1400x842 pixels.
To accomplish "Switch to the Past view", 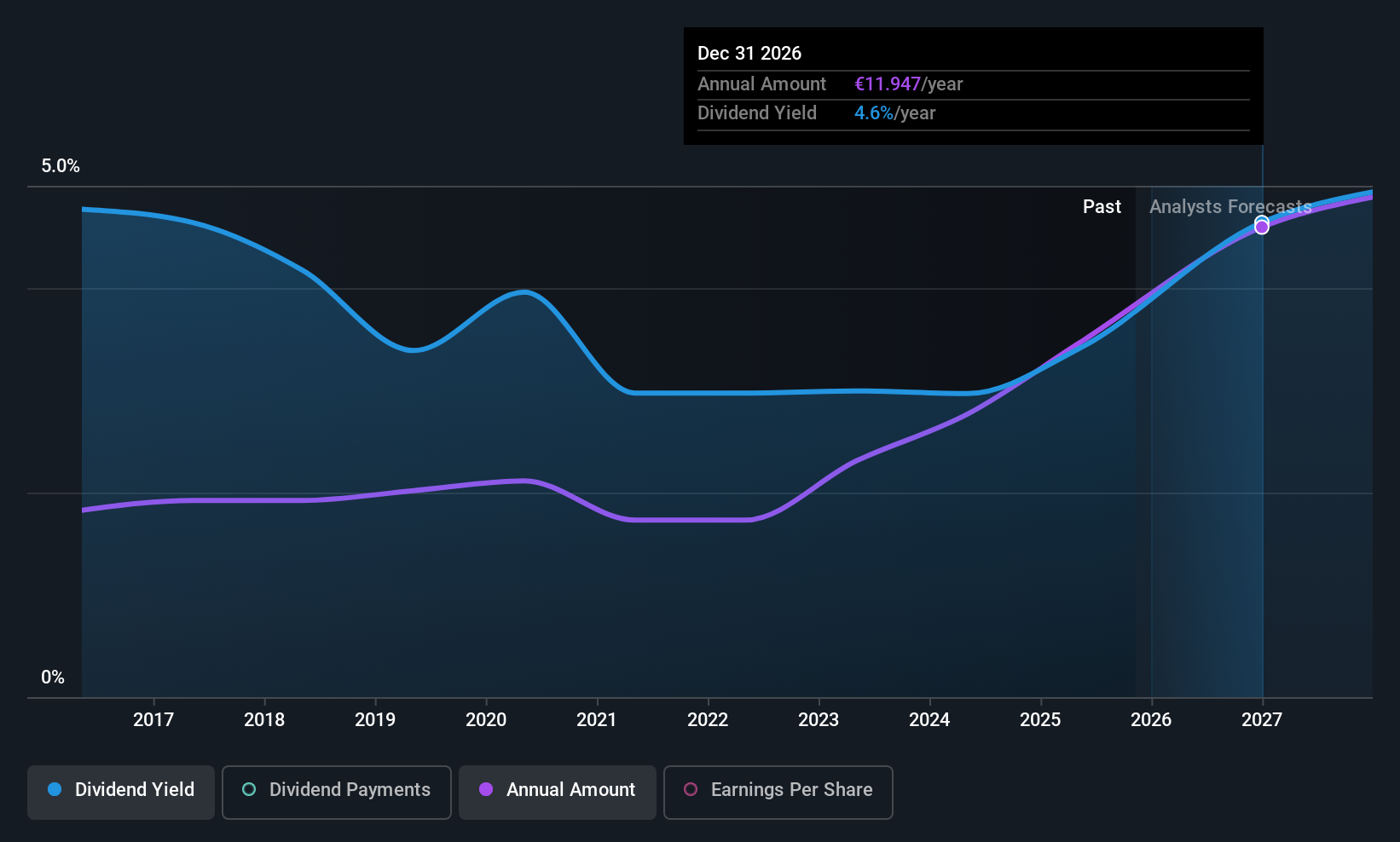I will tap(1102, 206).
